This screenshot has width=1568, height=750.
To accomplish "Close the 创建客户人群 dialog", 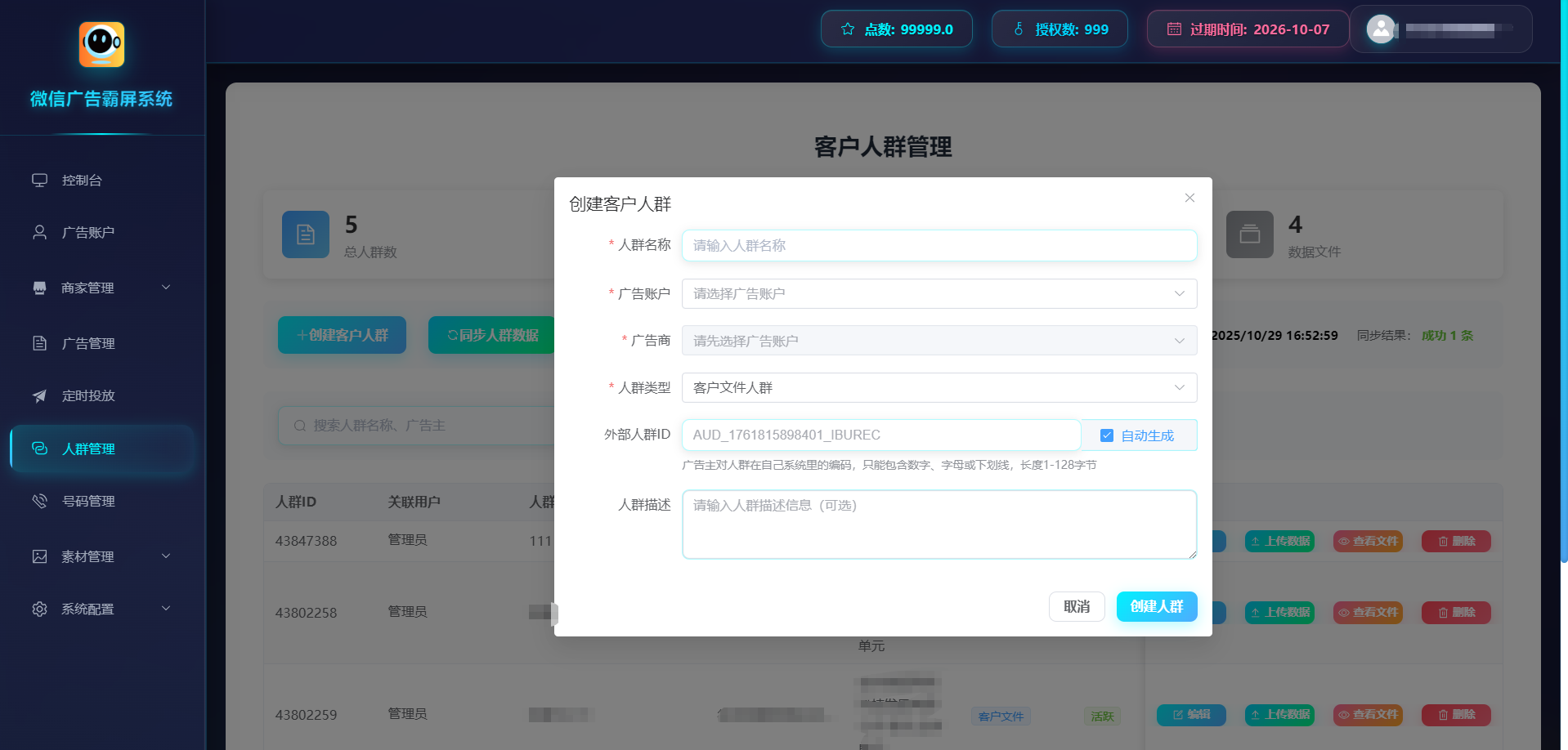I will [1189, 198].
